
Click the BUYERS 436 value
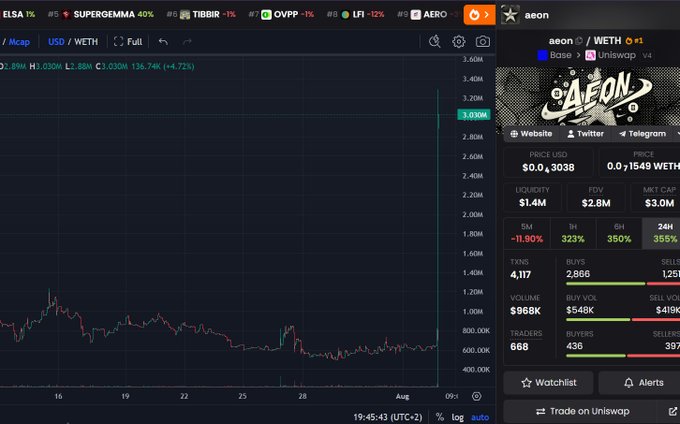coord(574,346)
